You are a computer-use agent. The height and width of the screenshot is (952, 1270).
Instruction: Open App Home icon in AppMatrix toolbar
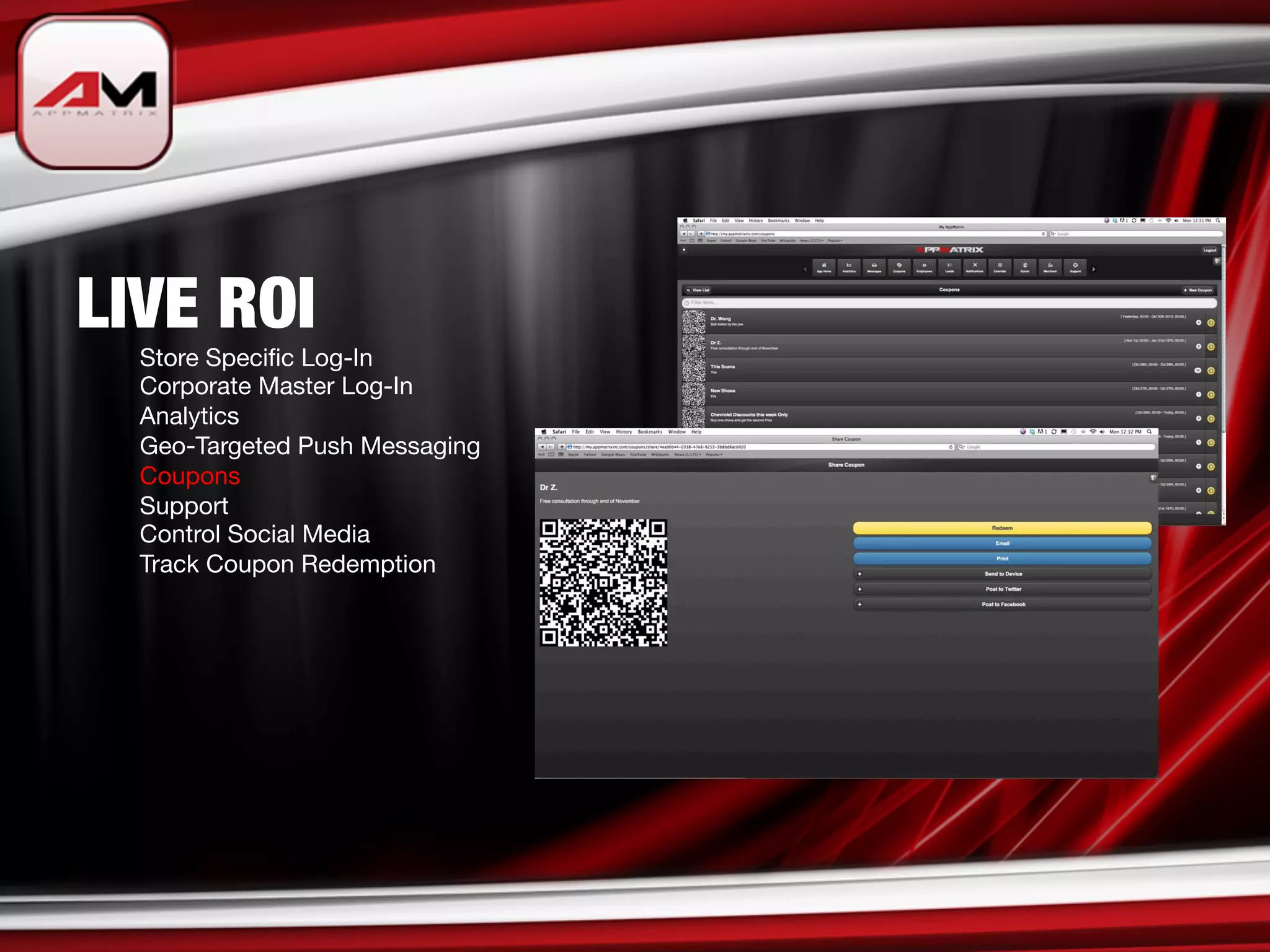[824, 267]
